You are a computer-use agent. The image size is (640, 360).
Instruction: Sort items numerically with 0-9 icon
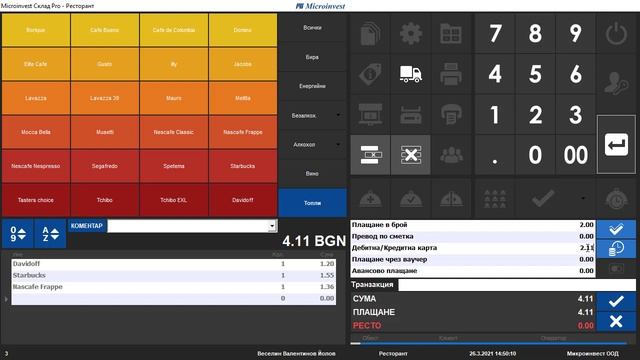[18, 234]
